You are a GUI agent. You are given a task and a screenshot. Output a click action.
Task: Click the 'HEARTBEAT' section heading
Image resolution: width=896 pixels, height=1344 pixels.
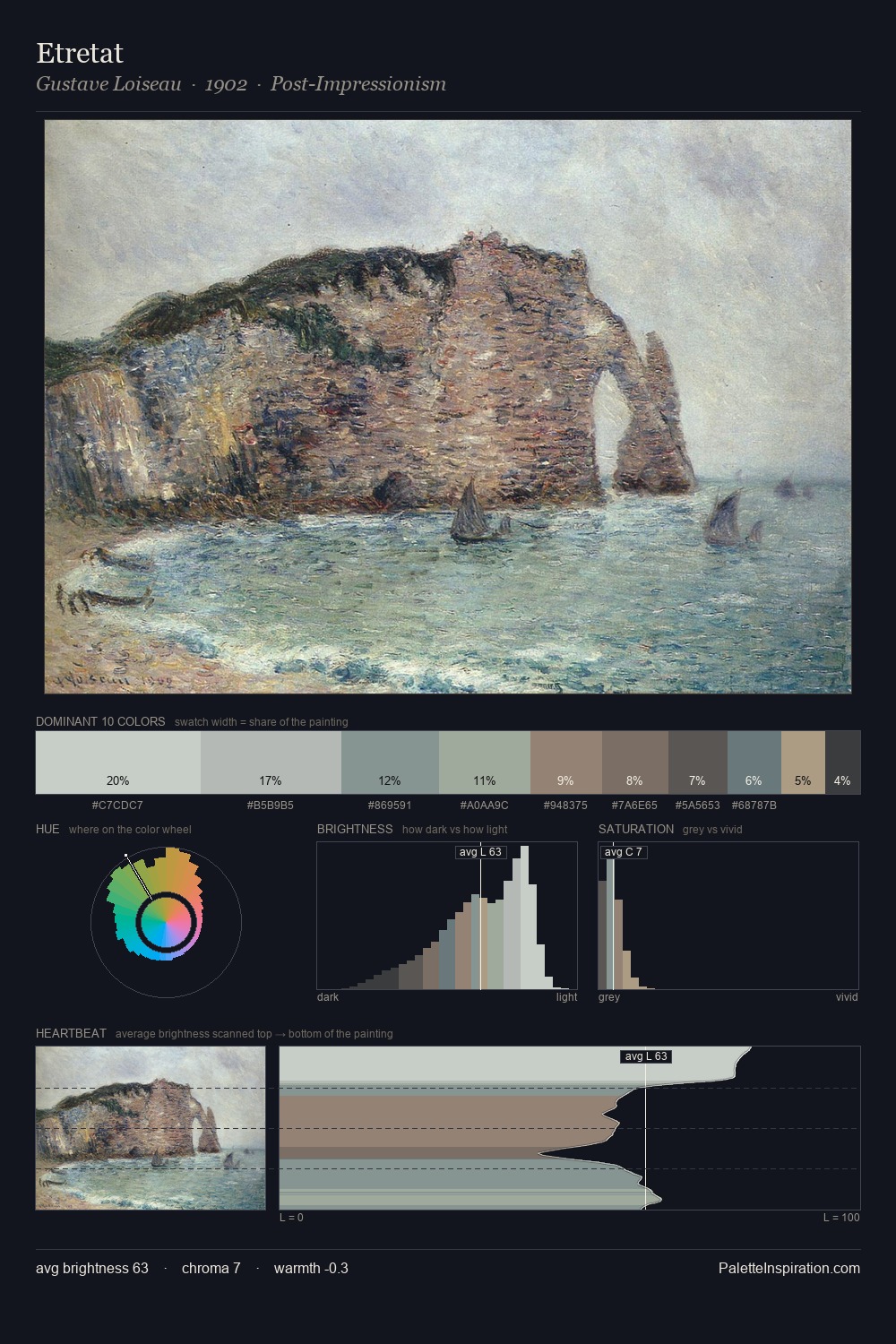(x=71, y=1033)
